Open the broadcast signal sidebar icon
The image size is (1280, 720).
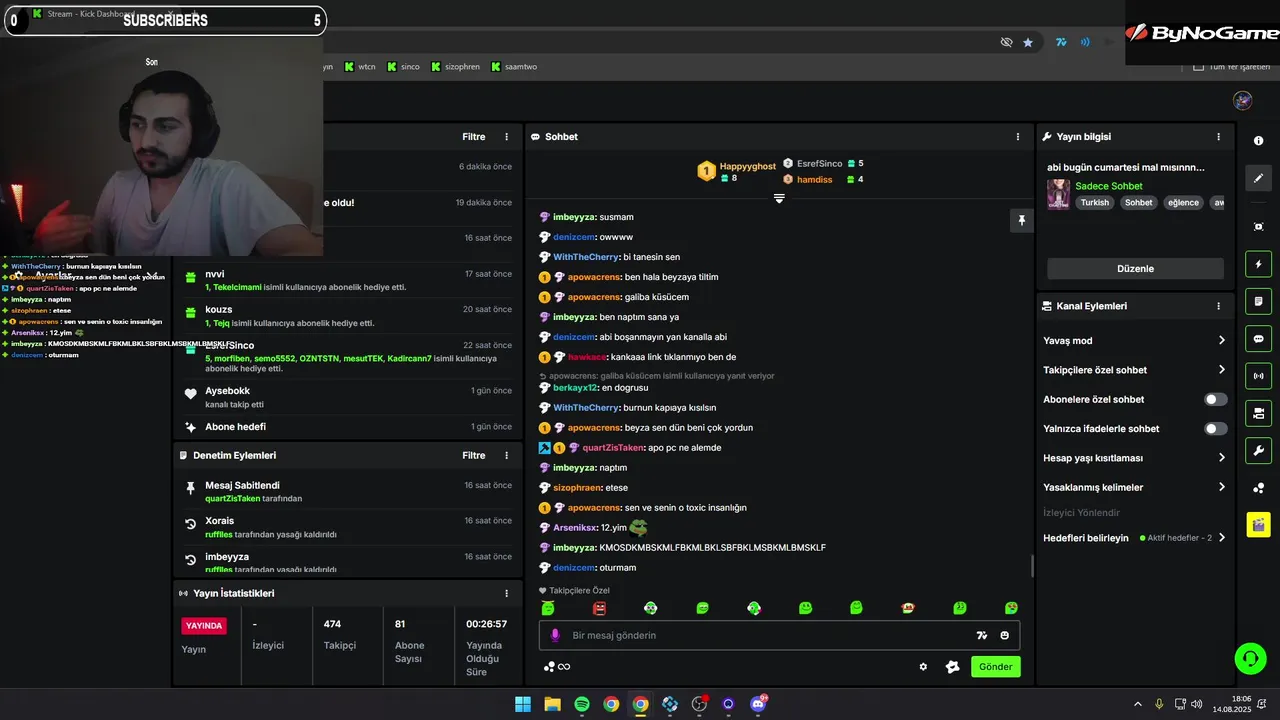(x=1258, y=376)
